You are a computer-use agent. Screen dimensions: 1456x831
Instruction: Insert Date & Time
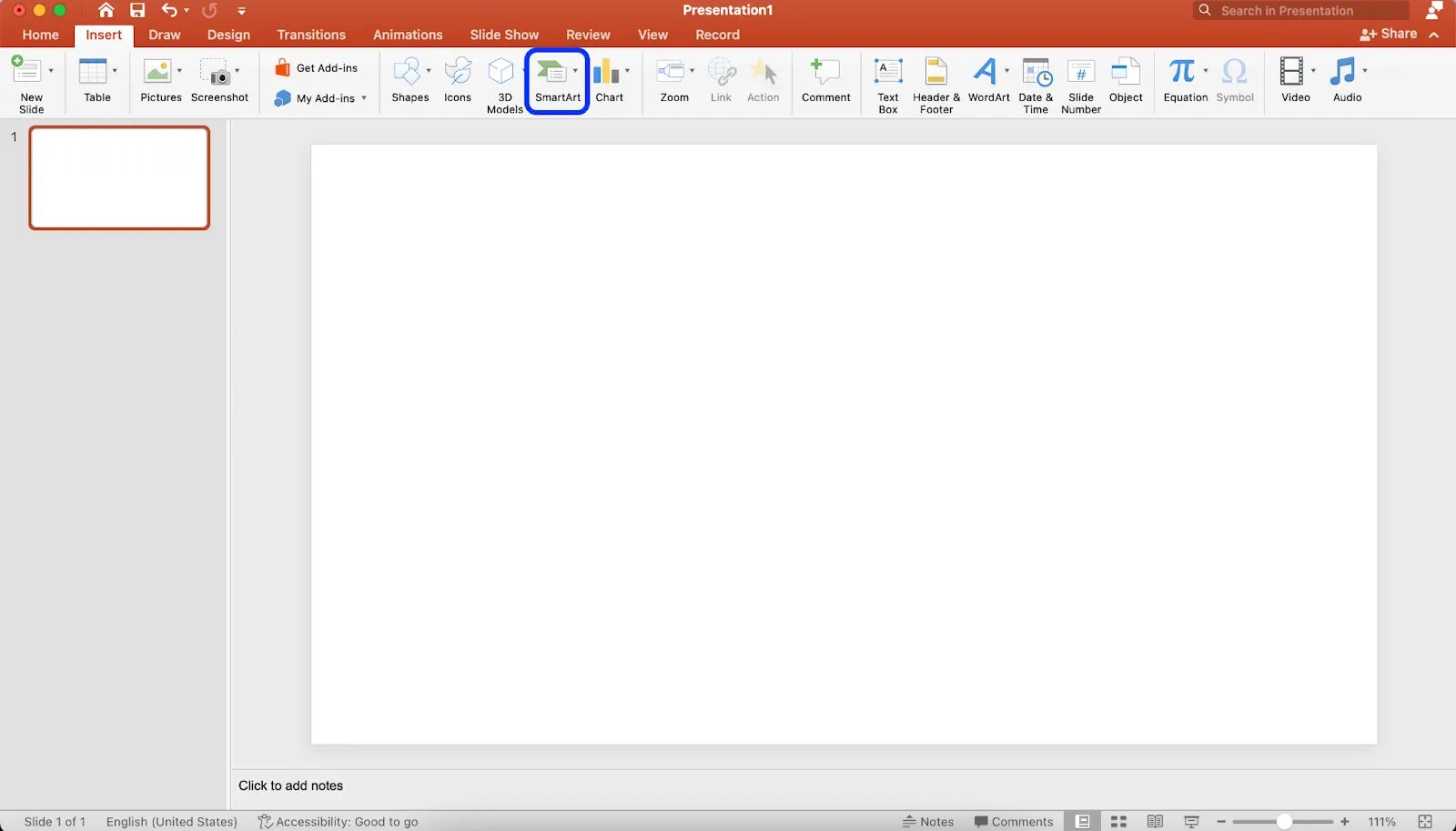click(x=1036, y=86)
